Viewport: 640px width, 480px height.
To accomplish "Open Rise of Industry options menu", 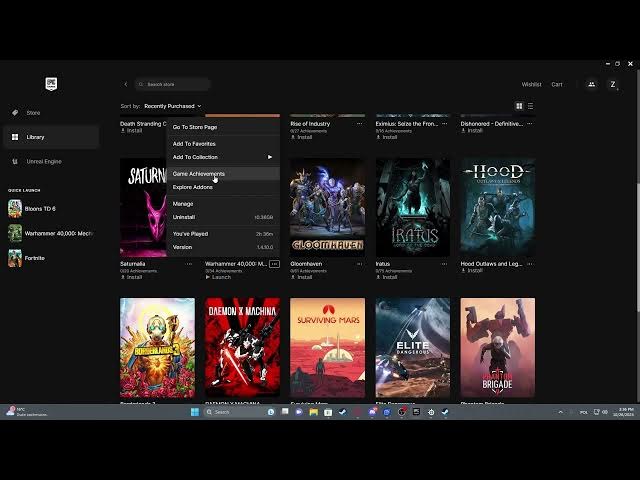I will pos(359,124).
